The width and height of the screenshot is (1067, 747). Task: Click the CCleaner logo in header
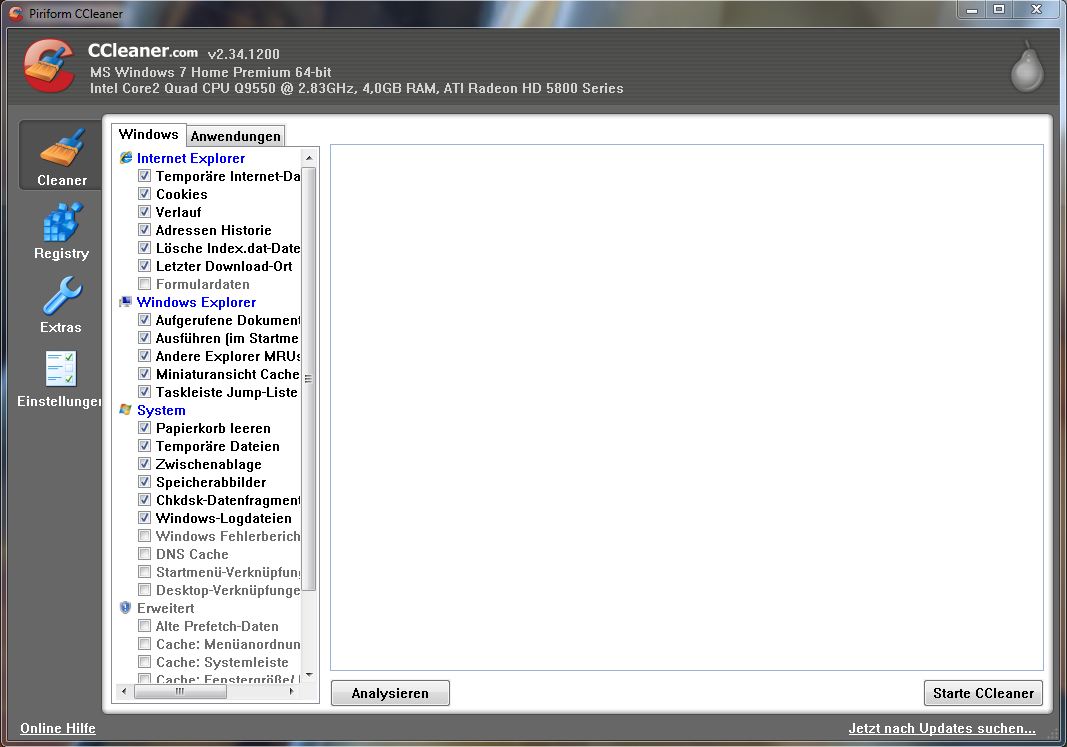tap(49, 65)
